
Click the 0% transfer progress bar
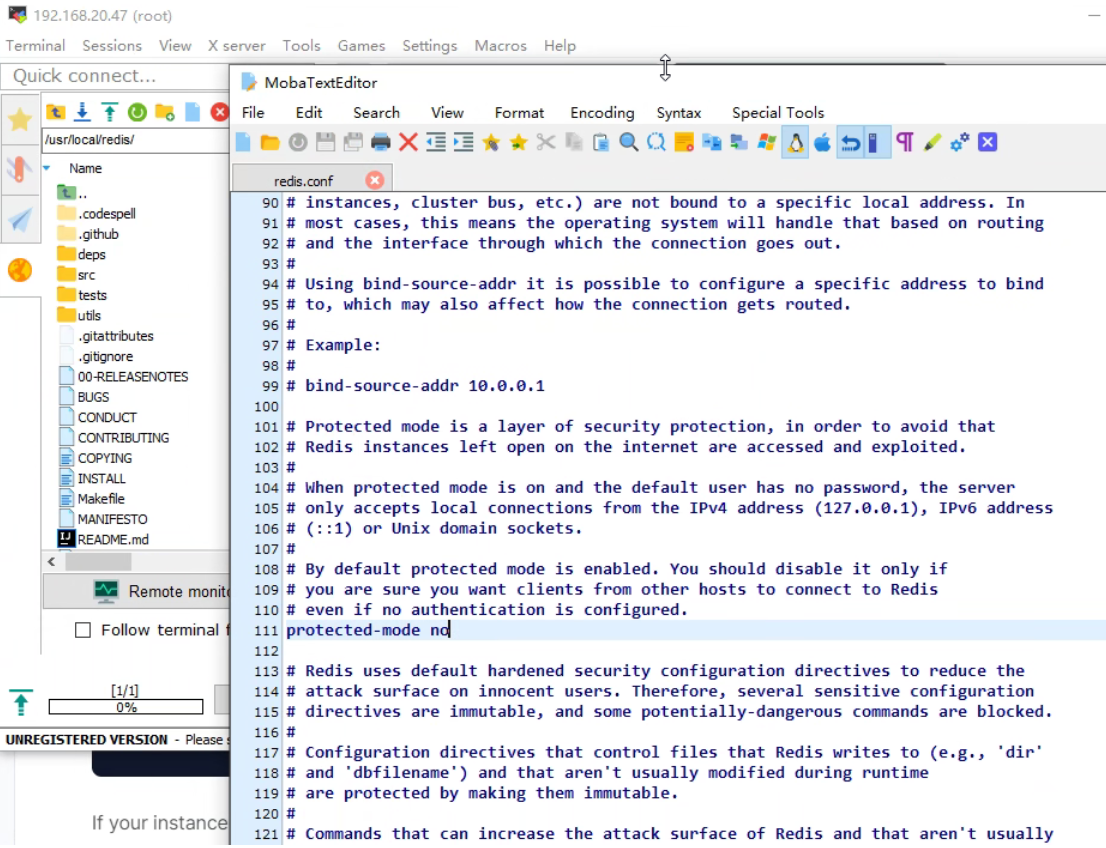(126, 707)
